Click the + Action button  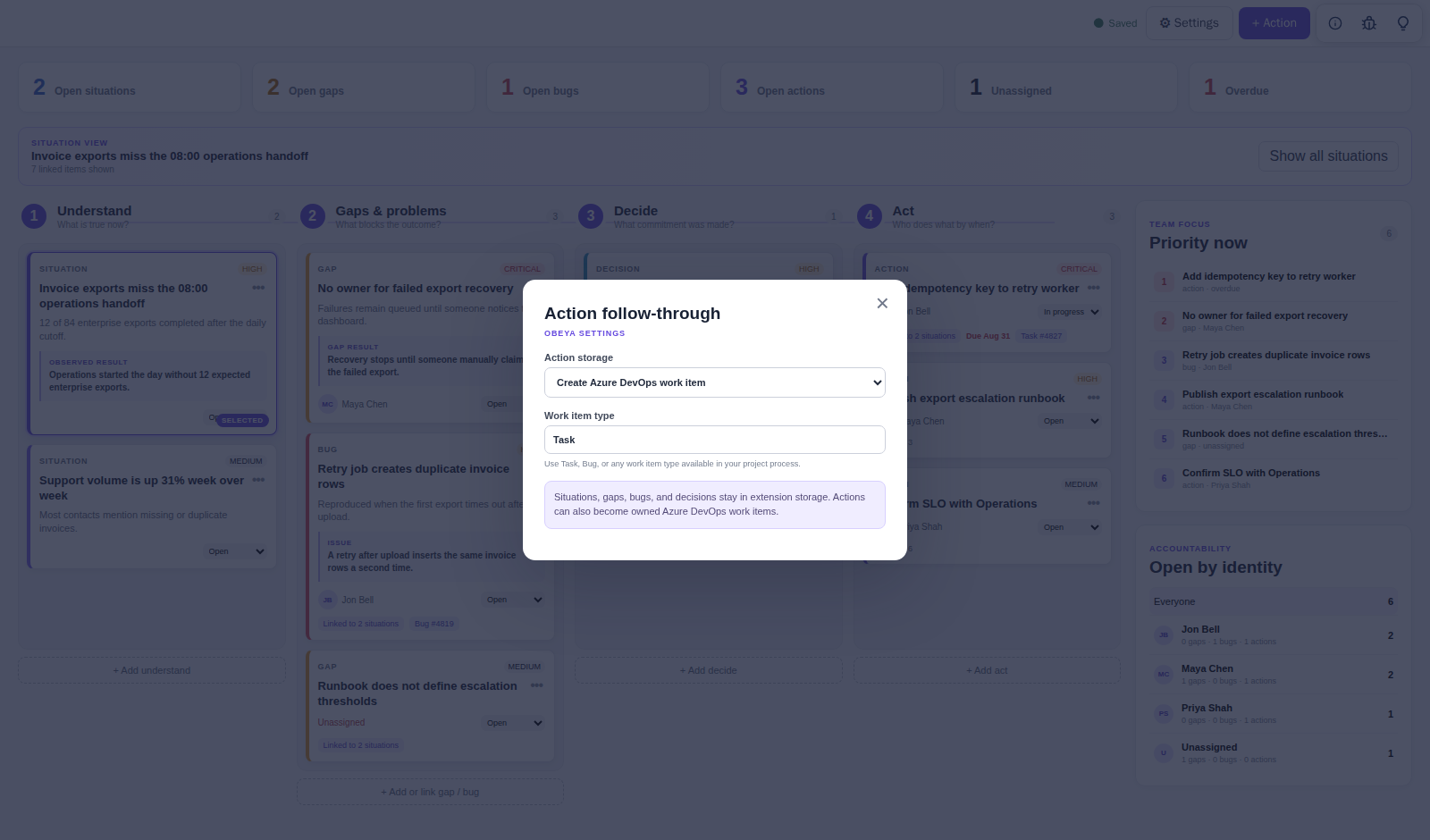coord(1274,23)
